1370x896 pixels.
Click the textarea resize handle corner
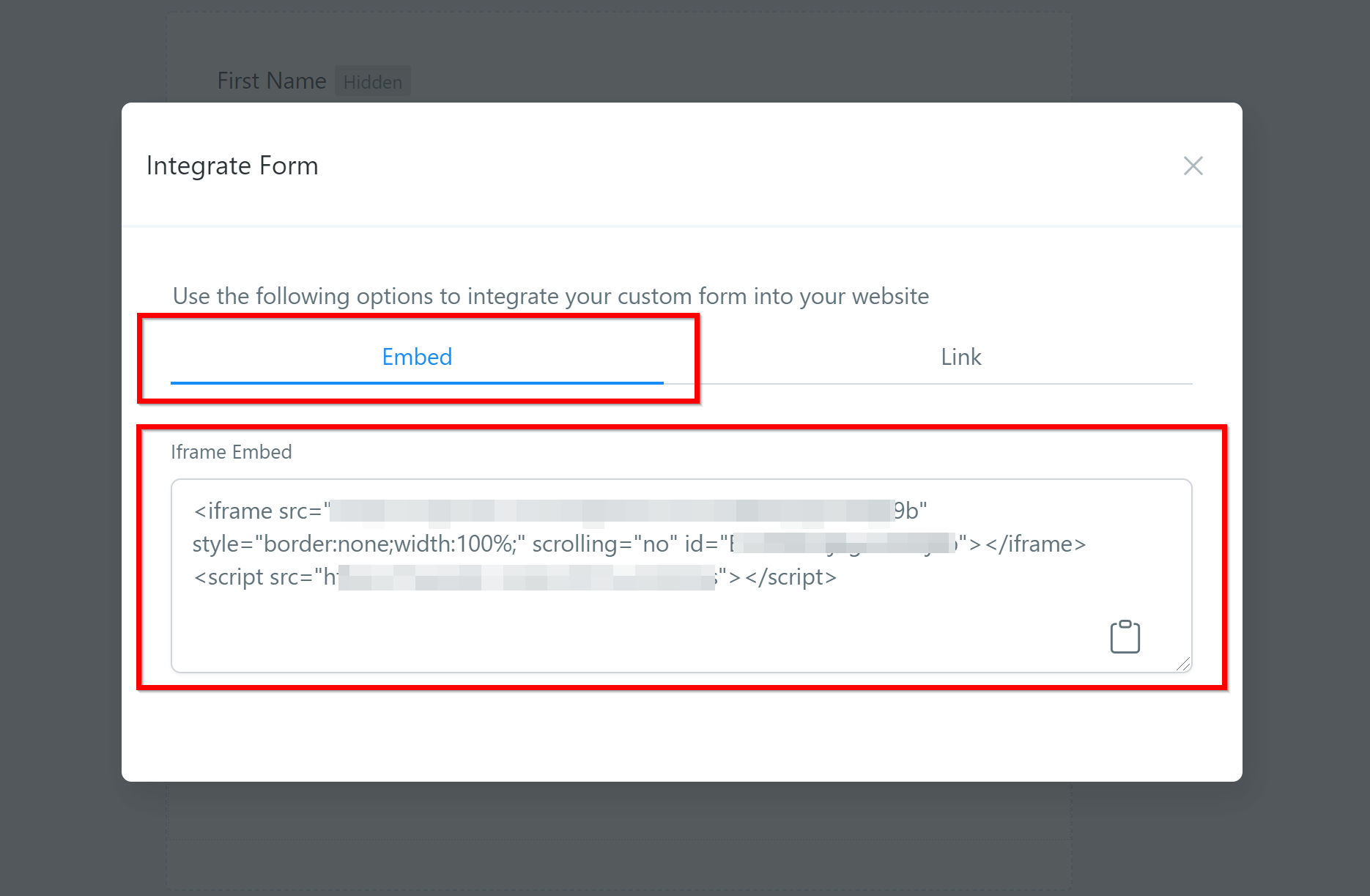pyautogui.click(x=1182, y=664)
